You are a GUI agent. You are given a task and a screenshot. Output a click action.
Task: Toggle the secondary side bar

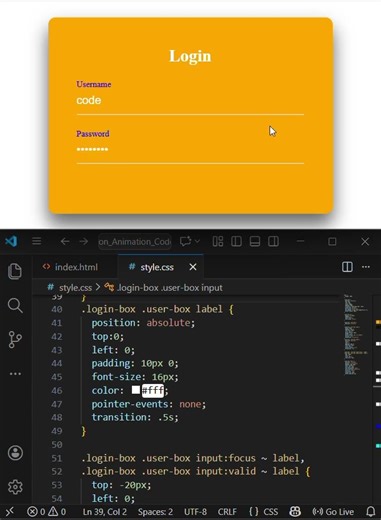(x=273, y=241)
